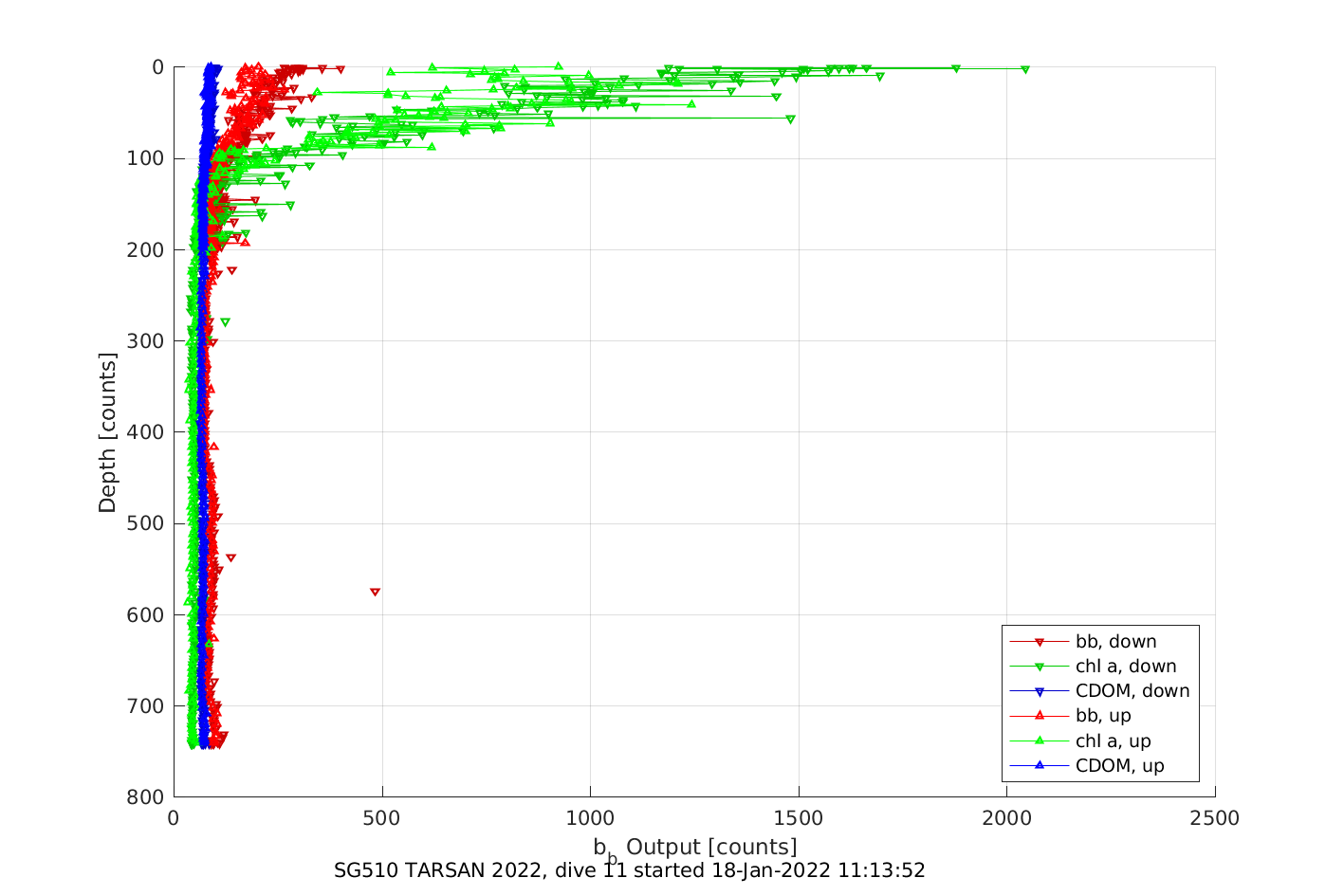This screenshot has height=896, width=1344.
Task: Click the 'chl a, up' legend entry
Action: pos(1080,741)
